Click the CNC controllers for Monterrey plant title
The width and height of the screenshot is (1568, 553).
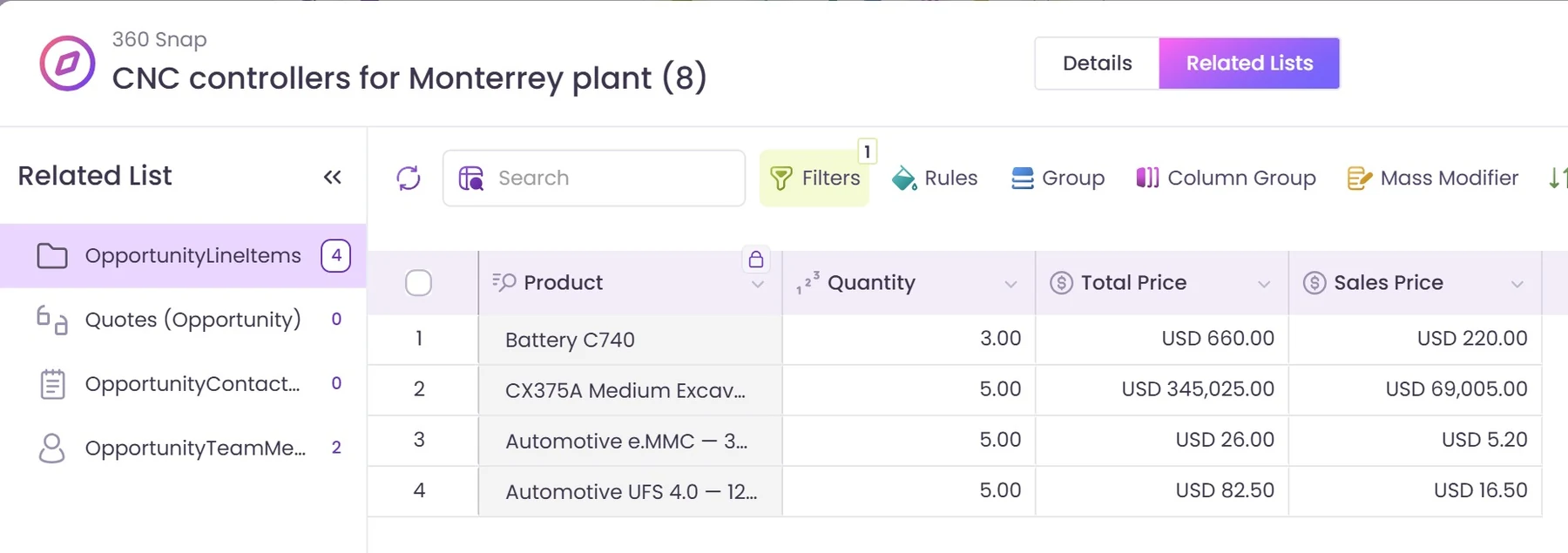pyautogui.click(x=409, y=78)
